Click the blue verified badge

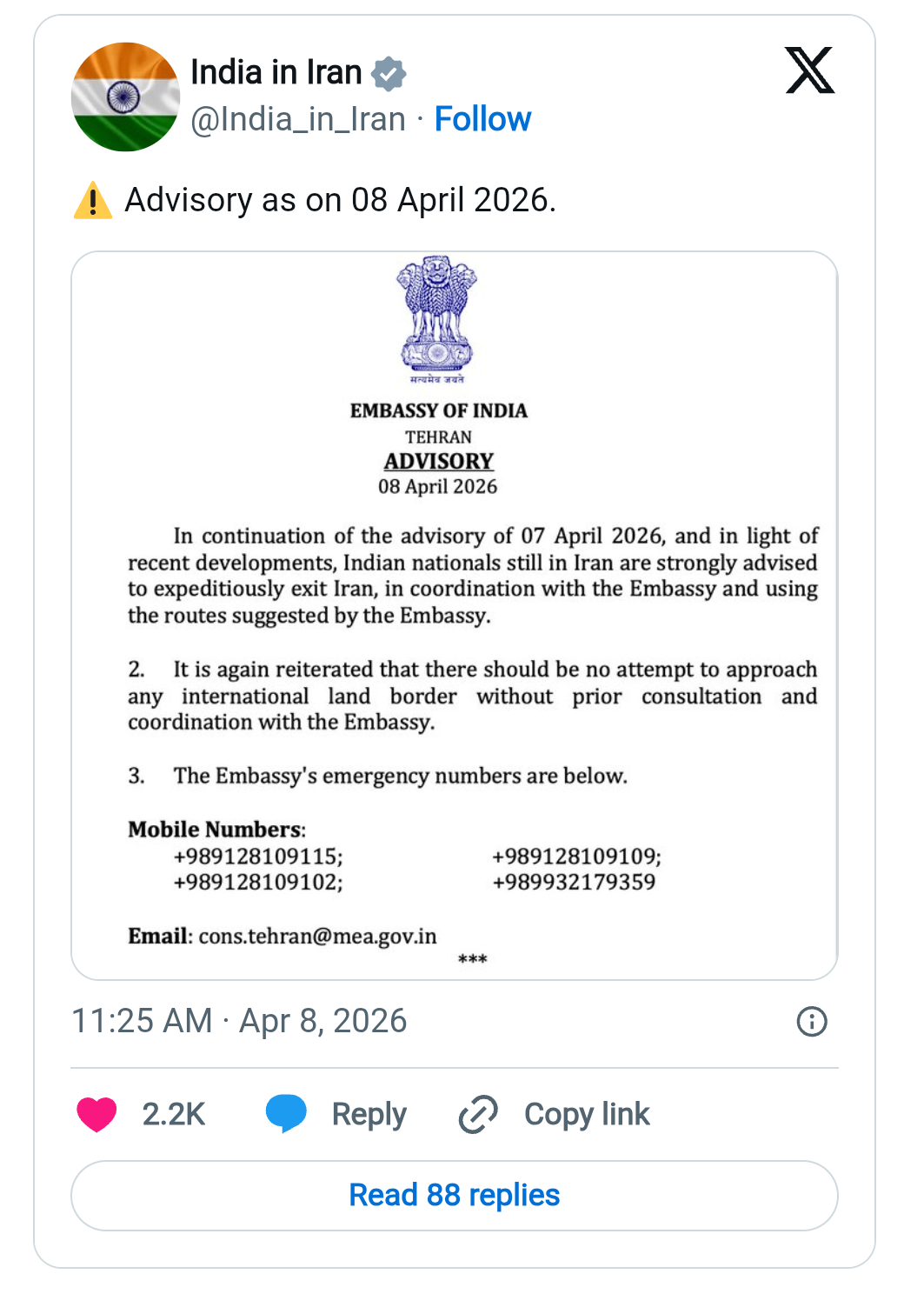[x=389, y=73]
